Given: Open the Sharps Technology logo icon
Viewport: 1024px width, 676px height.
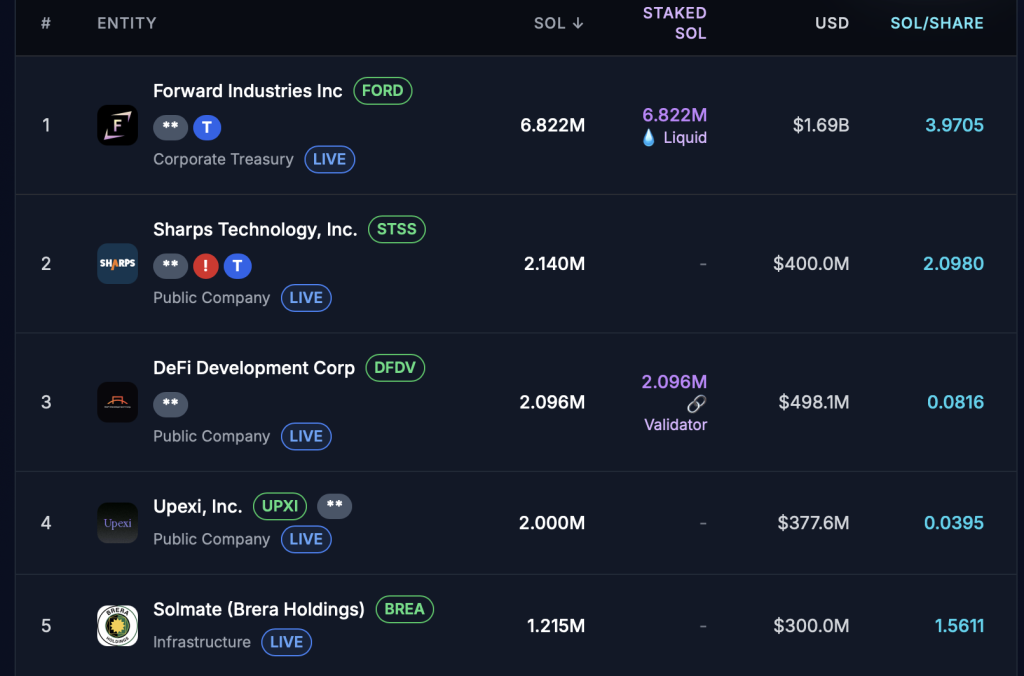Looking at the screenshot, I should 118,263.
